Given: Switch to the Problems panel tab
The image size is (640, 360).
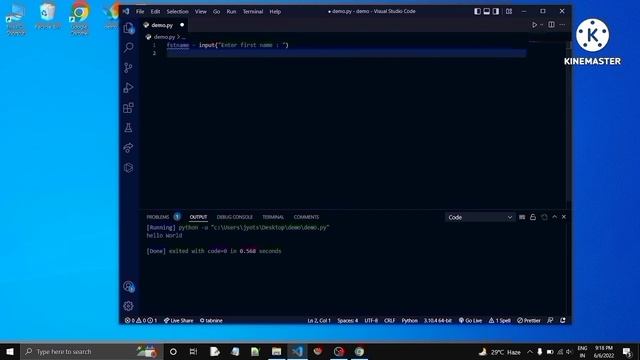Looking at the screenshot, I should 158,217.
